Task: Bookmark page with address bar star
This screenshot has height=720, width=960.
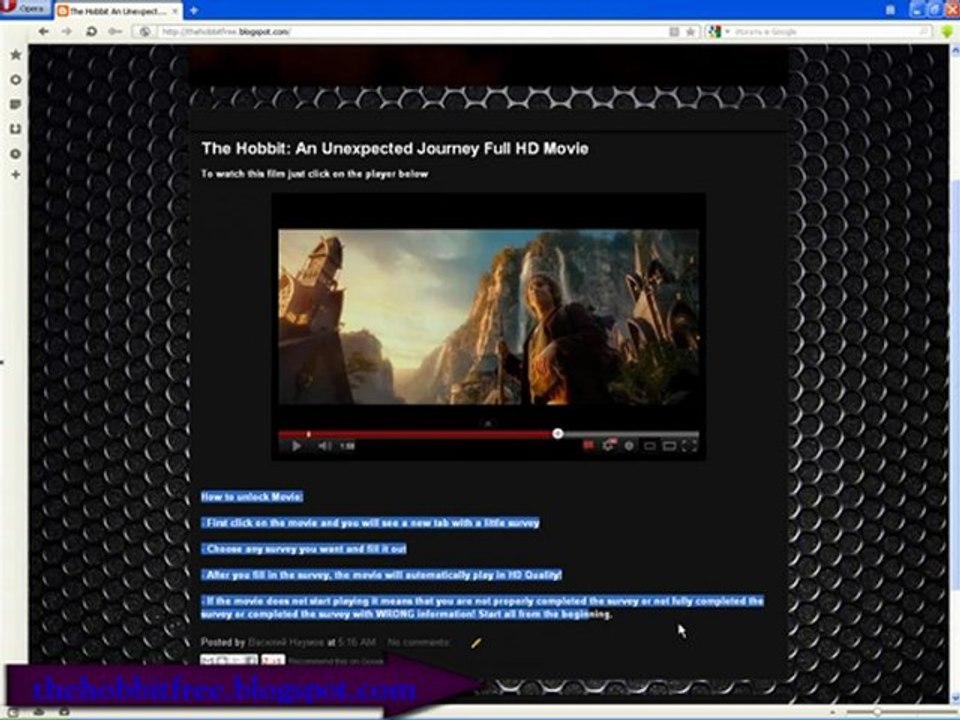Action: tap(690, 32)
